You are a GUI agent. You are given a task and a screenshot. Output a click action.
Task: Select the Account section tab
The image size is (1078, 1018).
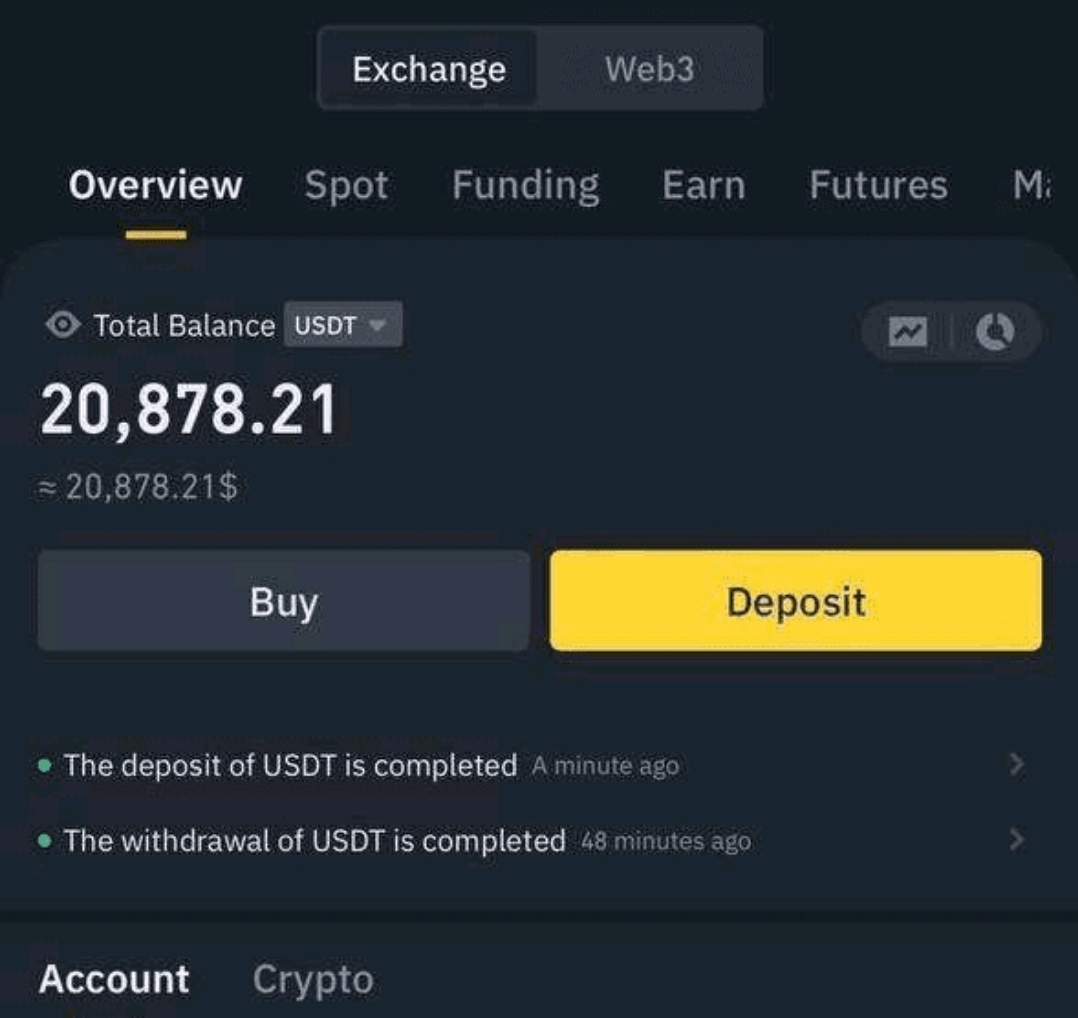point(114,979)
